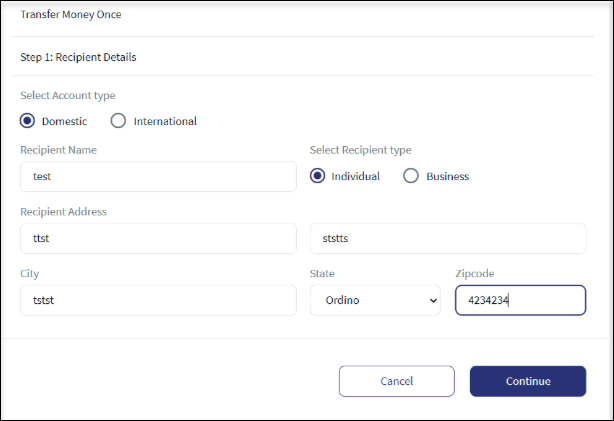Click the Transfer Money Once title
This screenshot has width=614, height=421.
[71, 14]
